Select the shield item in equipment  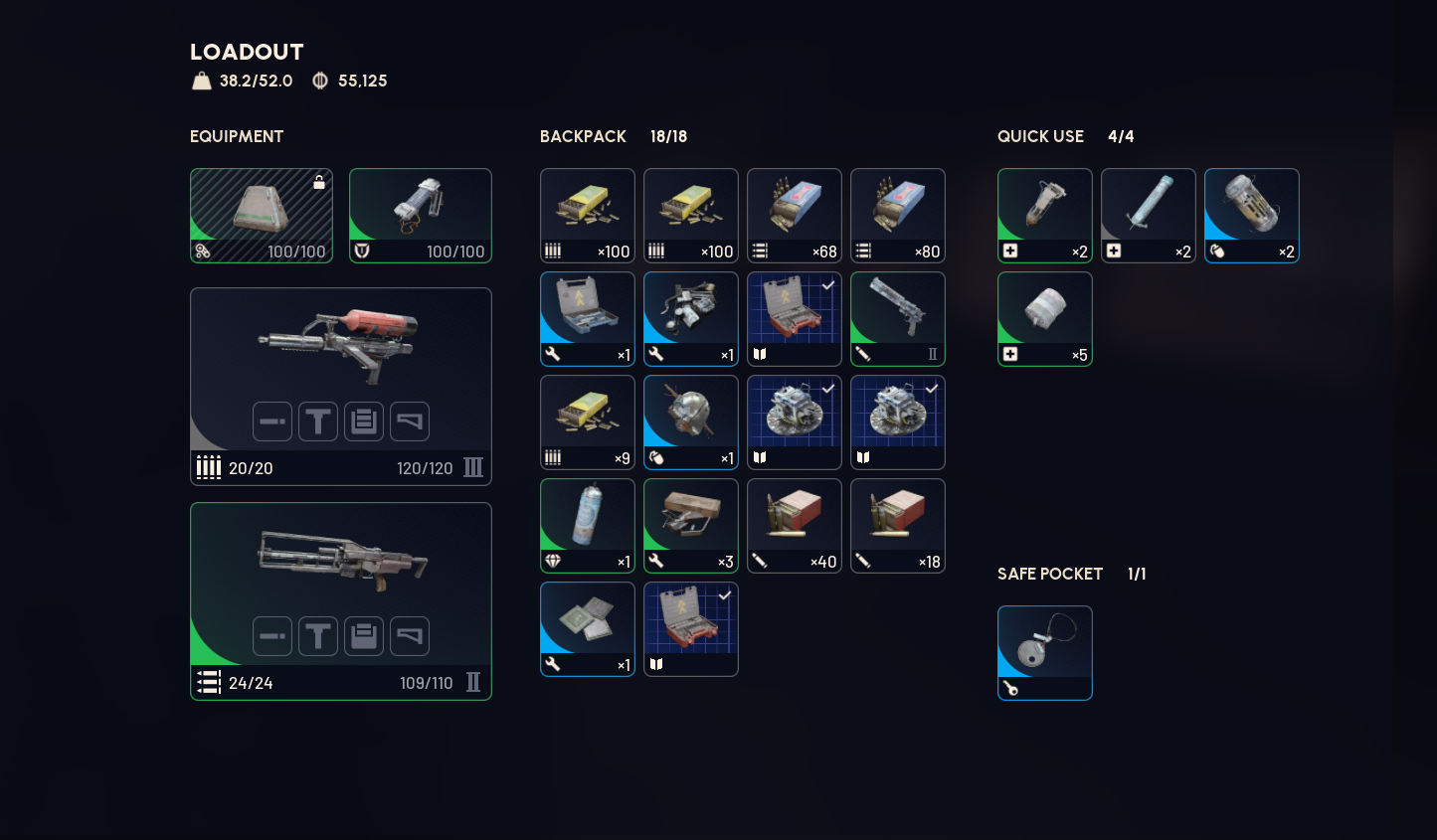(421, 216)
